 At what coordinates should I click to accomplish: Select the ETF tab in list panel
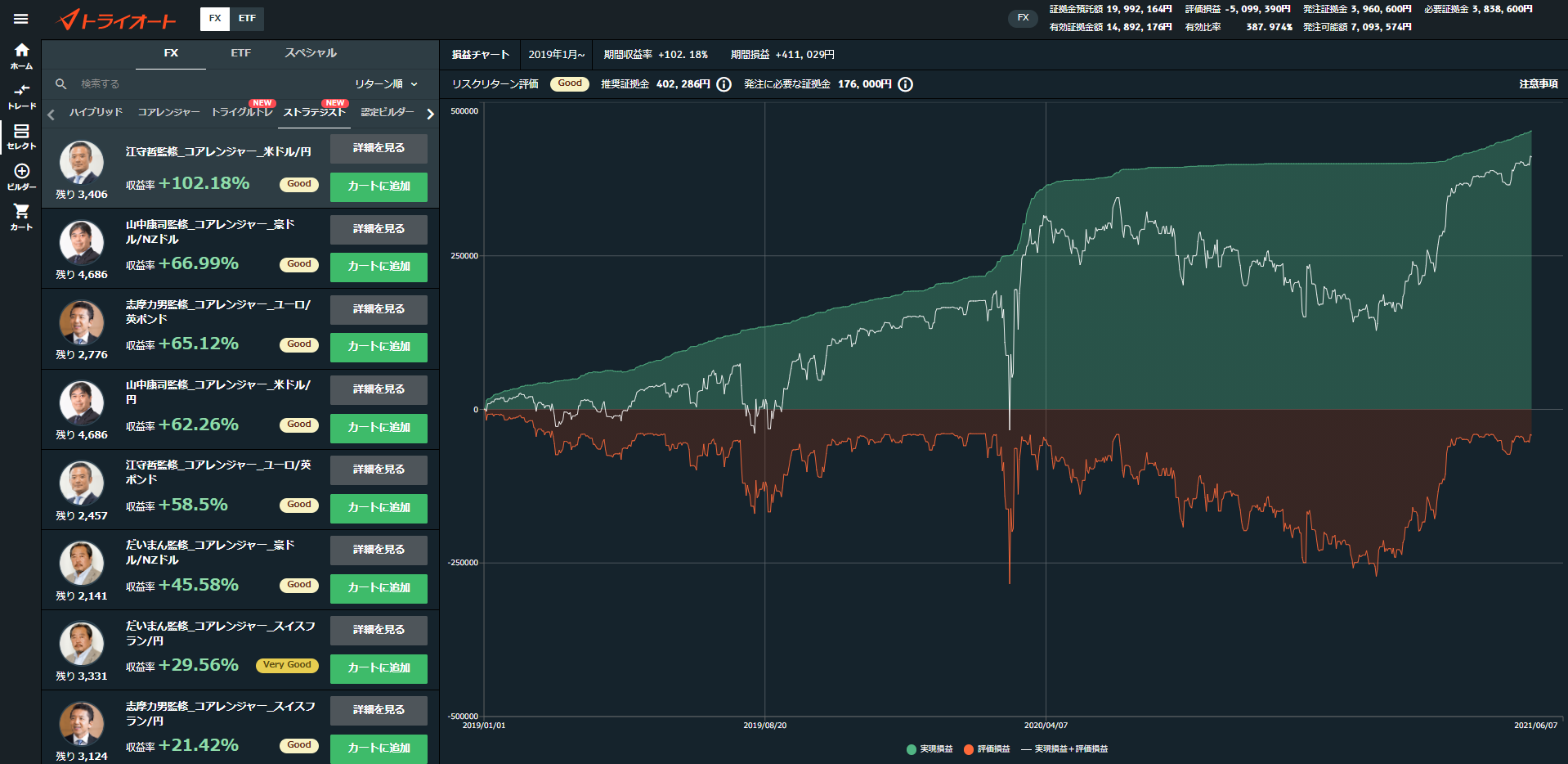pos(240,53)
